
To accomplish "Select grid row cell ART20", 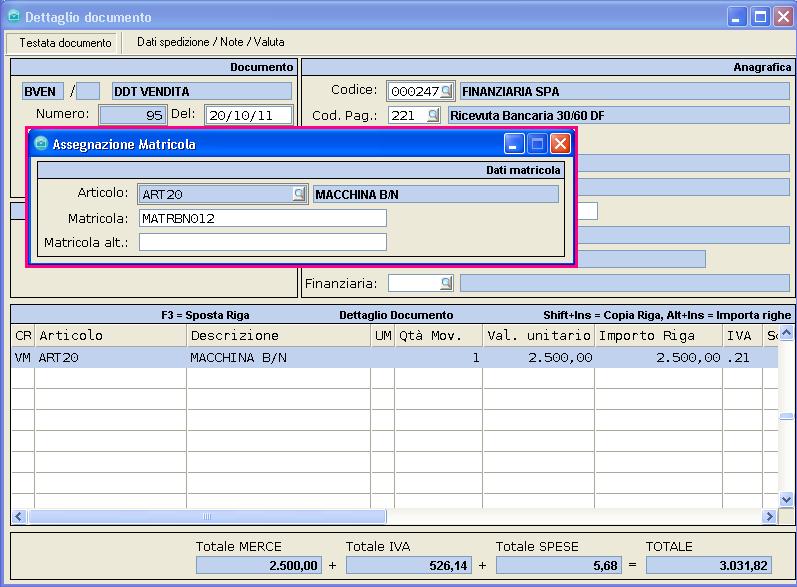I will (110, 358).
